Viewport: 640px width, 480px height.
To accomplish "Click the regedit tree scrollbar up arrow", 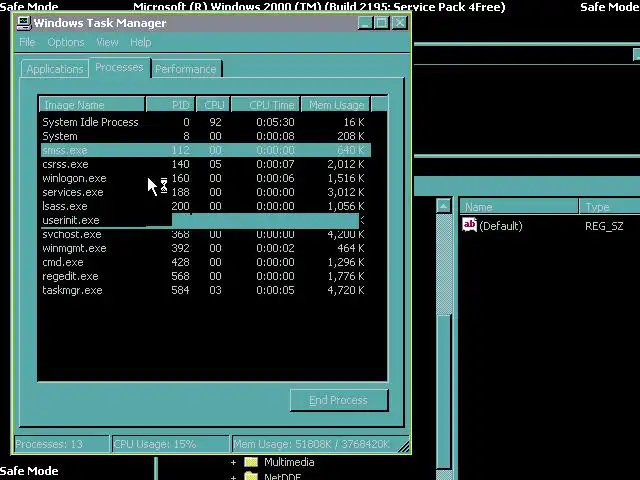I will click(444, 206).
